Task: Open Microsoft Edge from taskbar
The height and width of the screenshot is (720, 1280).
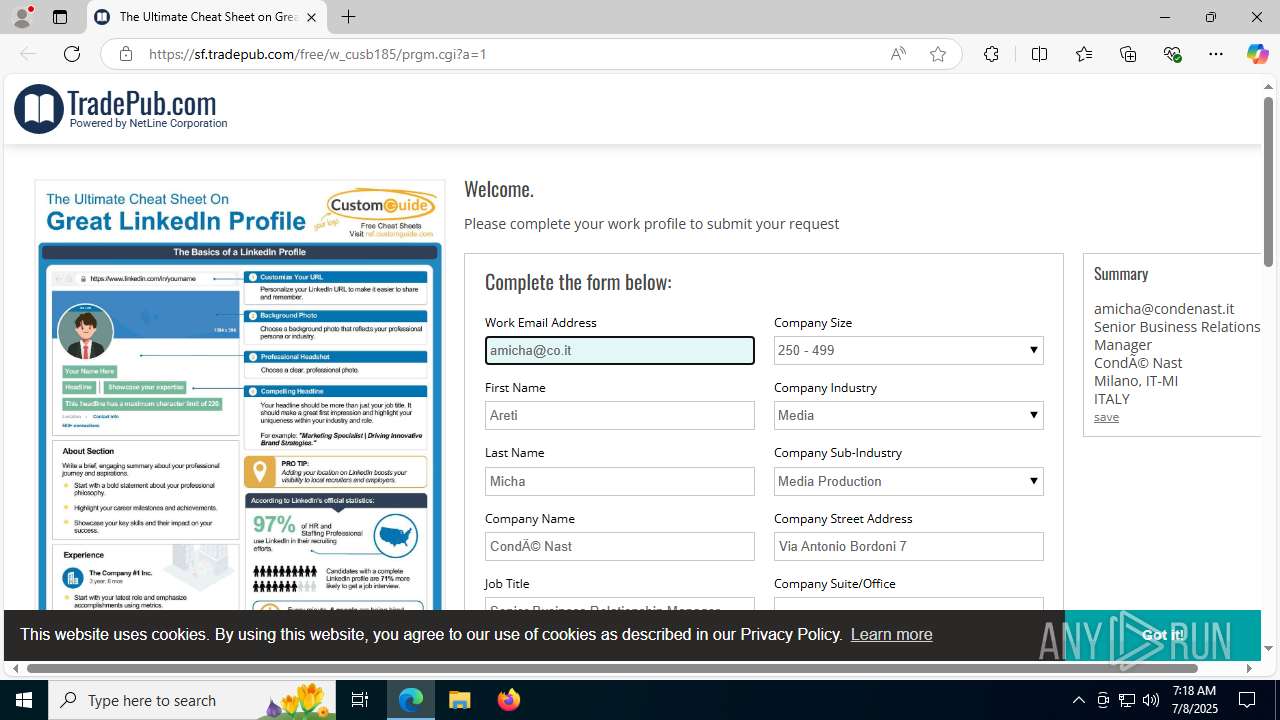Action: click(x=411, y=700)
